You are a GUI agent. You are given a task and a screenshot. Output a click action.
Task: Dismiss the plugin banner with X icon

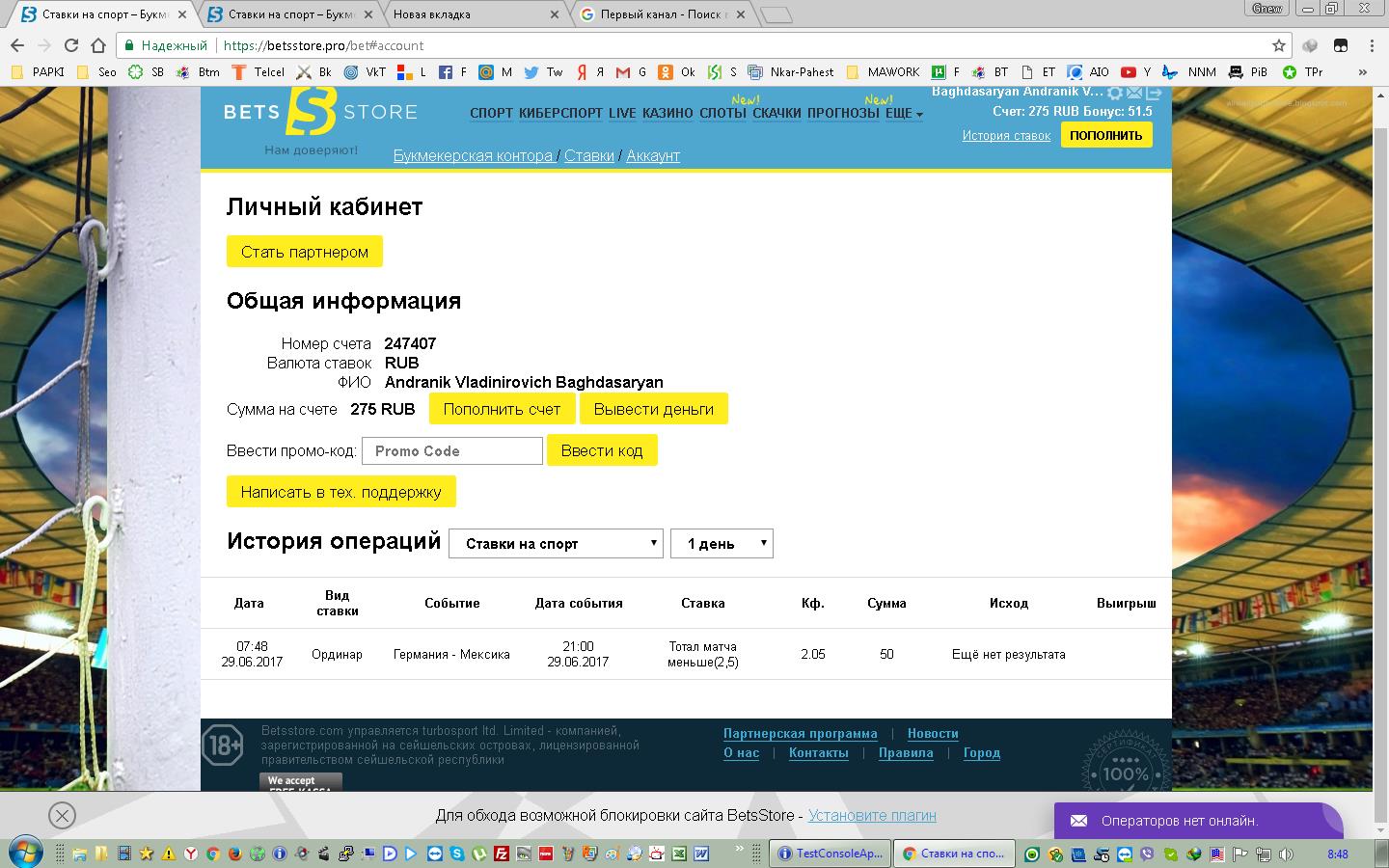pyautogui.click(x=62, y=816)
